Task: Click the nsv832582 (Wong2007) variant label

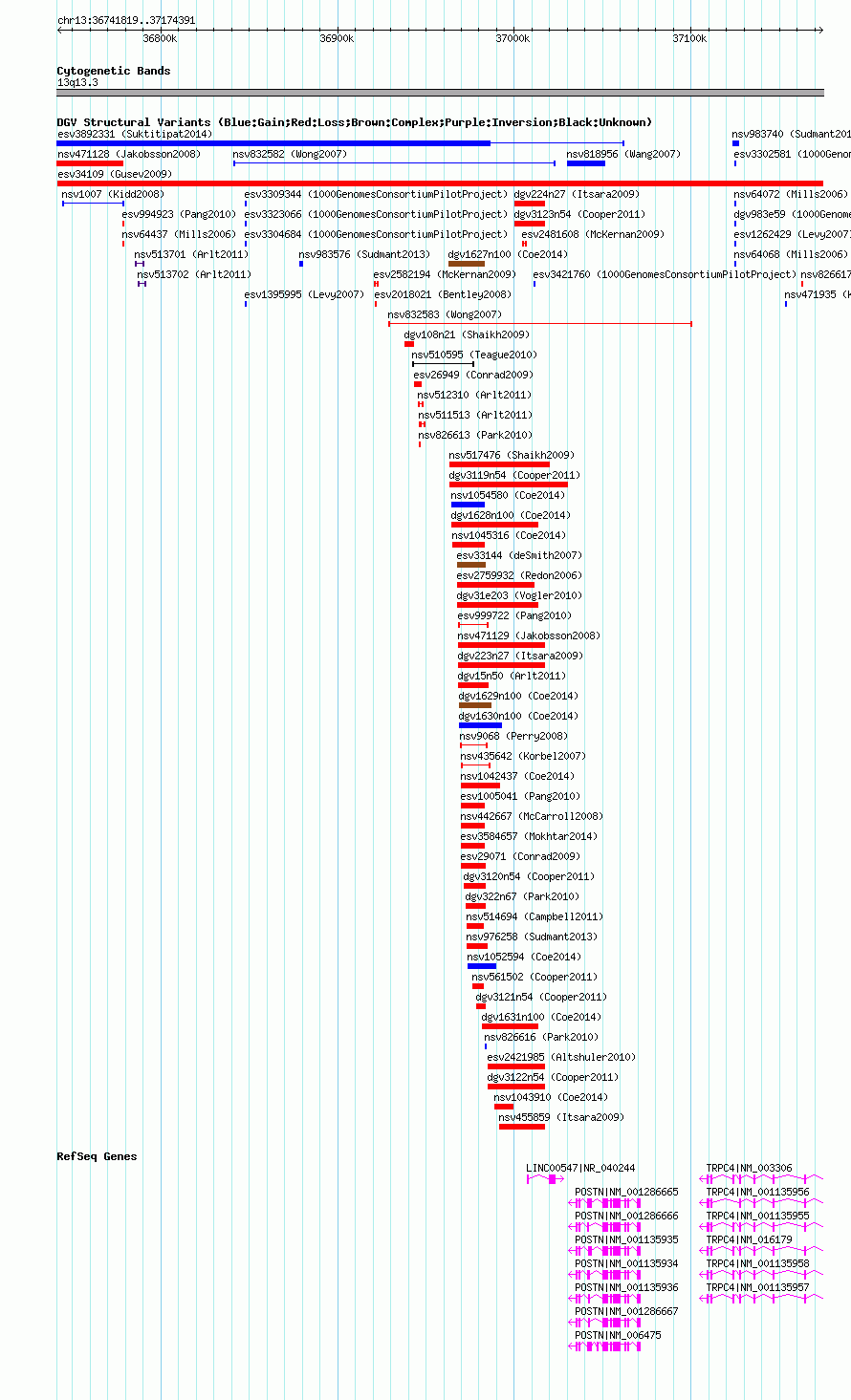Action: click(291, 155)
